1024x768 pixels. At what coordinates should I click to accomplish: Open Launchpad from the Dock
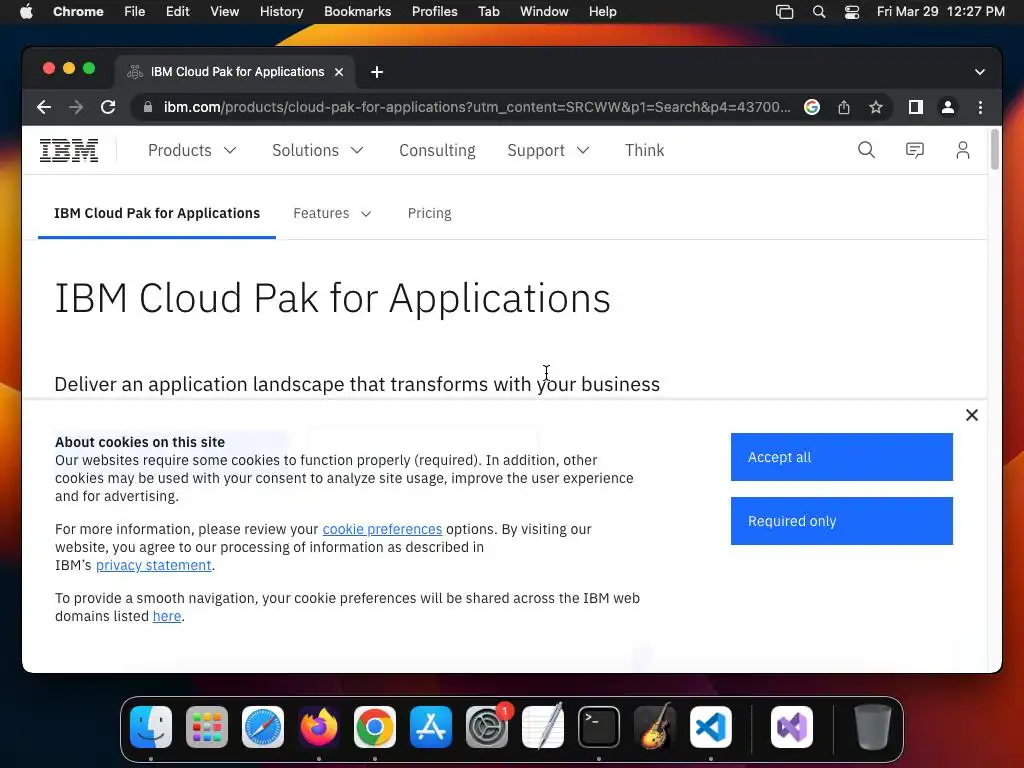pos(207,727)
